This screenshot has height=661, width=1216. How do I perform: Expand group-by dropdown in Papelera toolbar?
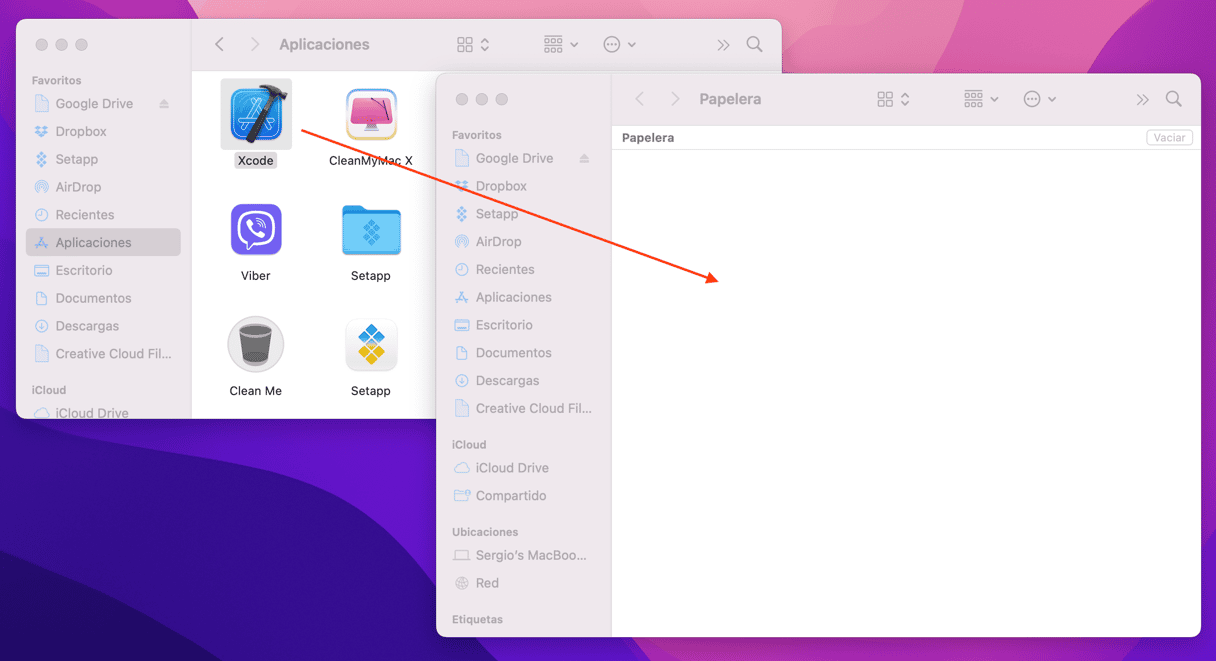coord(981,99)
